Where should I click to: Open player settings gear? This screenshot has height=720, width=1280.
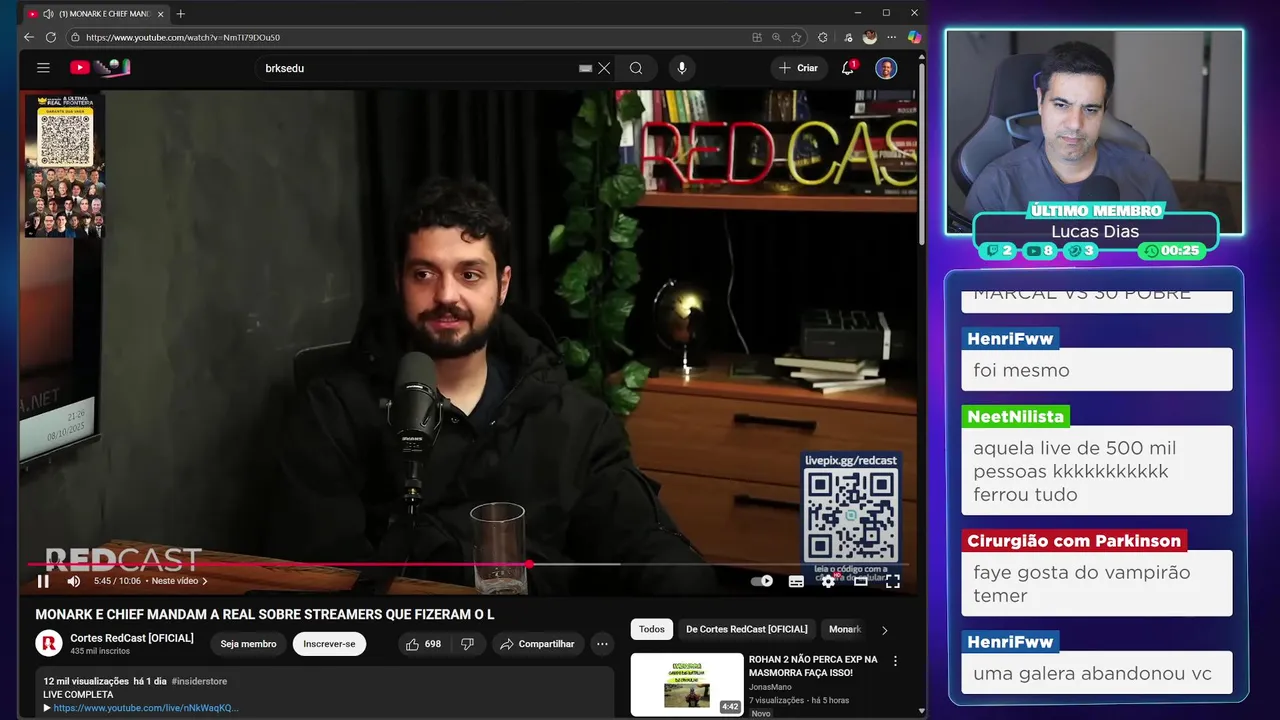[828, 581]
